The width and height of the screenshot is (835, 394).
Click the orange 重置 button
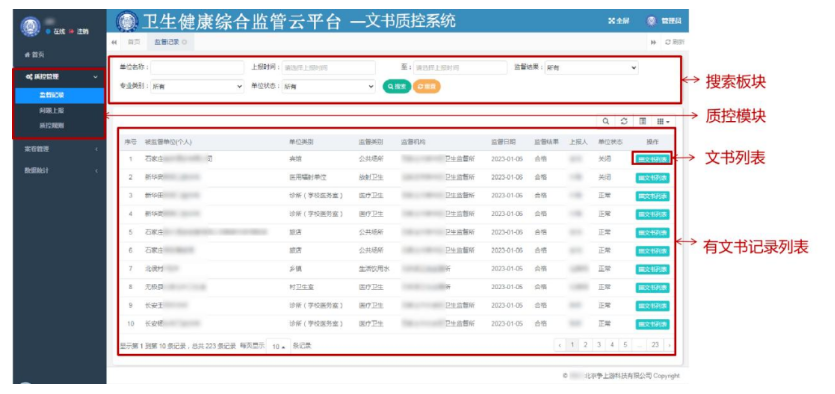tap(427, 86)
